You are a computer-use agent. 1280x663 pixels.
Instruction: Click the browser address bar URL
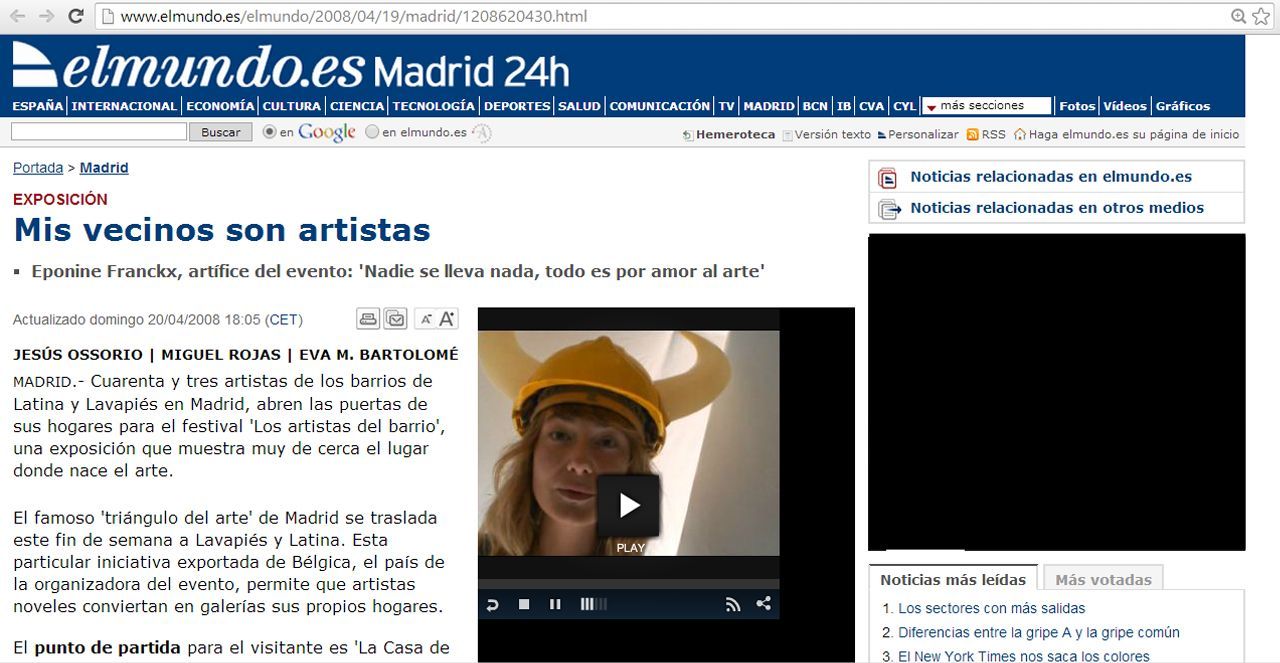[x=354, y=16]
